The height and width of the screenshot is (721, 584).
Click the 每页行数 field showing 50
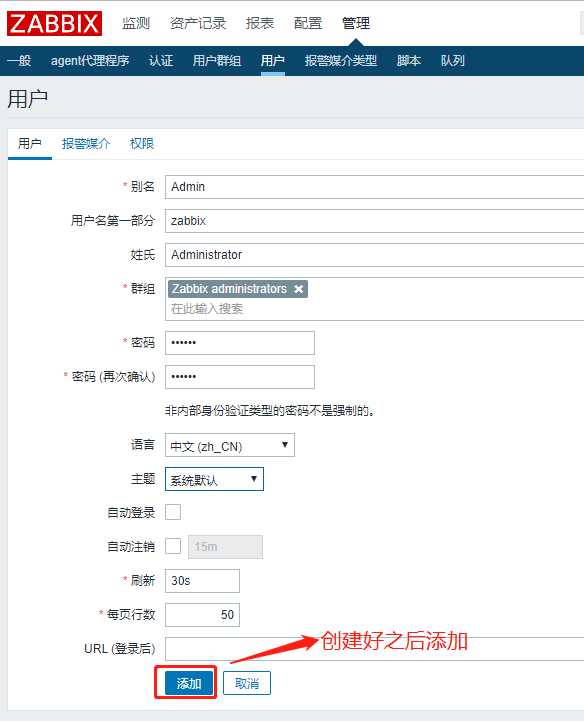[202, 615]
